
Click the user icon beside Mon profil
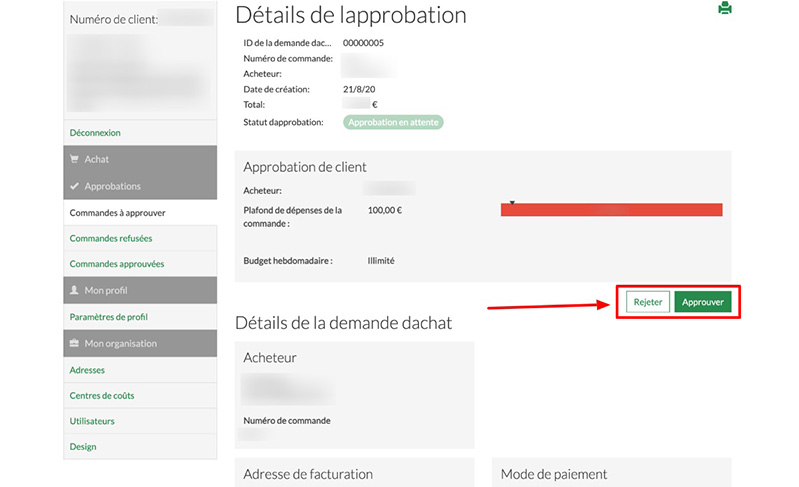(x=74, y=290)
